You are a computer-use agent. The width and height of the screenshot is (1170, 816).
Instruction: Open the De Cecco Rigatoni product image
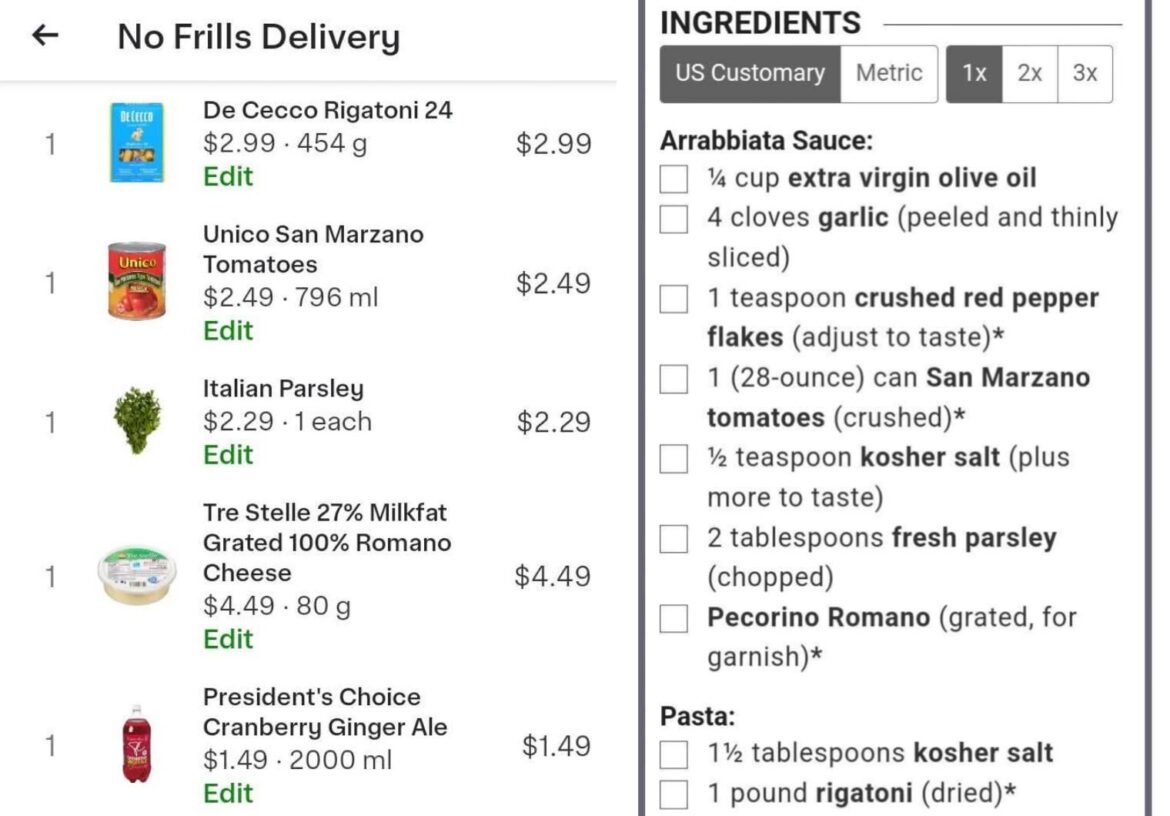(x=136, y=143)
